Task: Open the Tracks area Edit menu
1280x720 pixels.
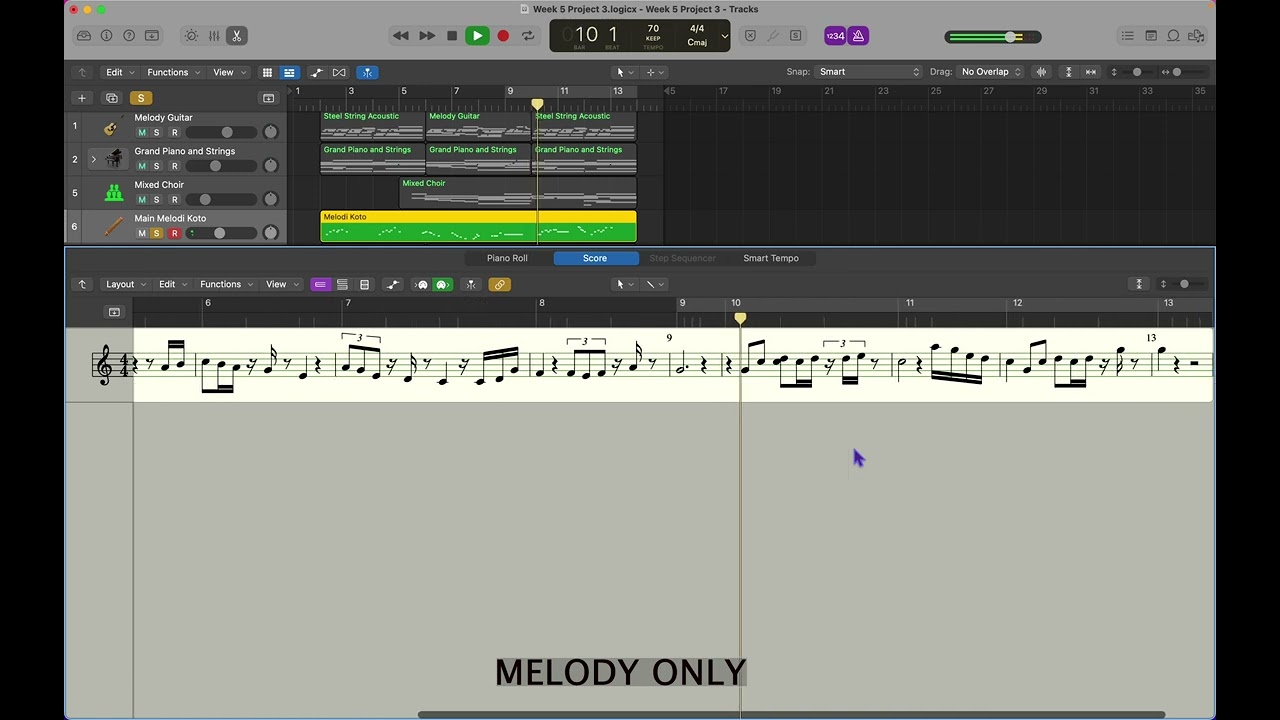Action: pyautogui.click(x=119, y=72)
